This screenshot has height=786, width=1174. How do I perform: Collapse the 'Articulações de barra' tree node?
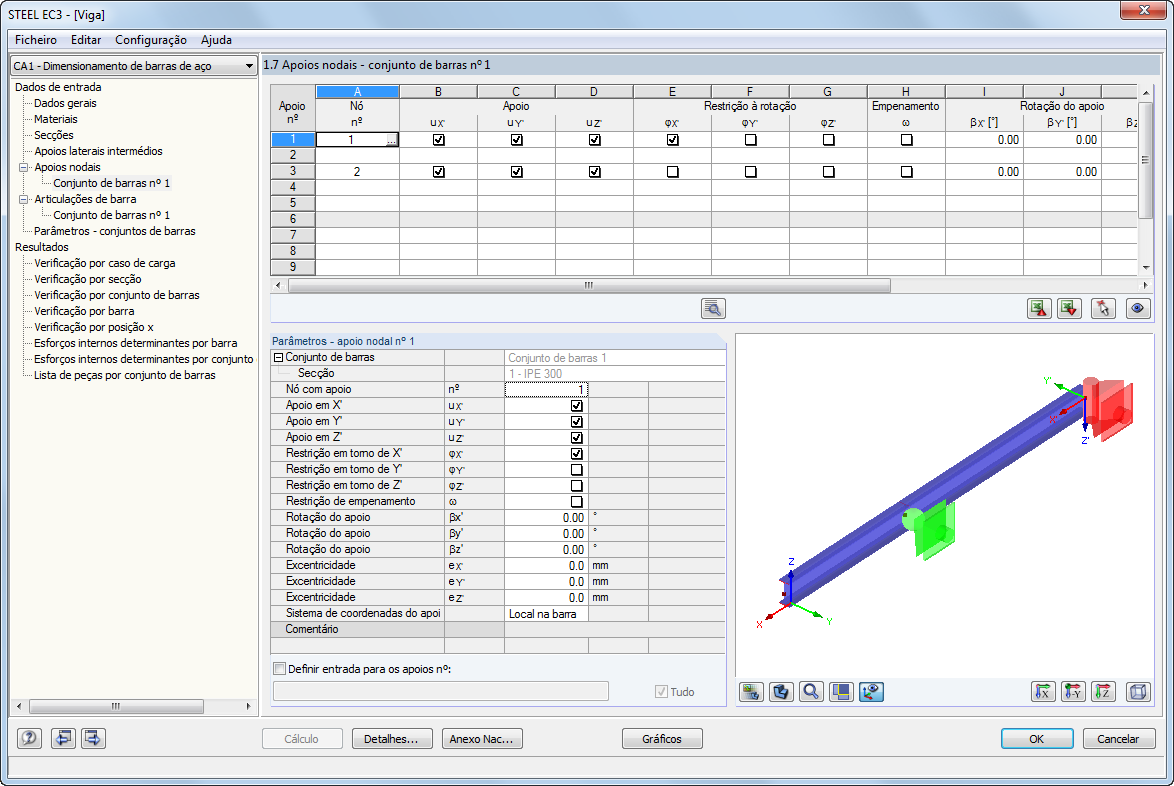[23, 199]
